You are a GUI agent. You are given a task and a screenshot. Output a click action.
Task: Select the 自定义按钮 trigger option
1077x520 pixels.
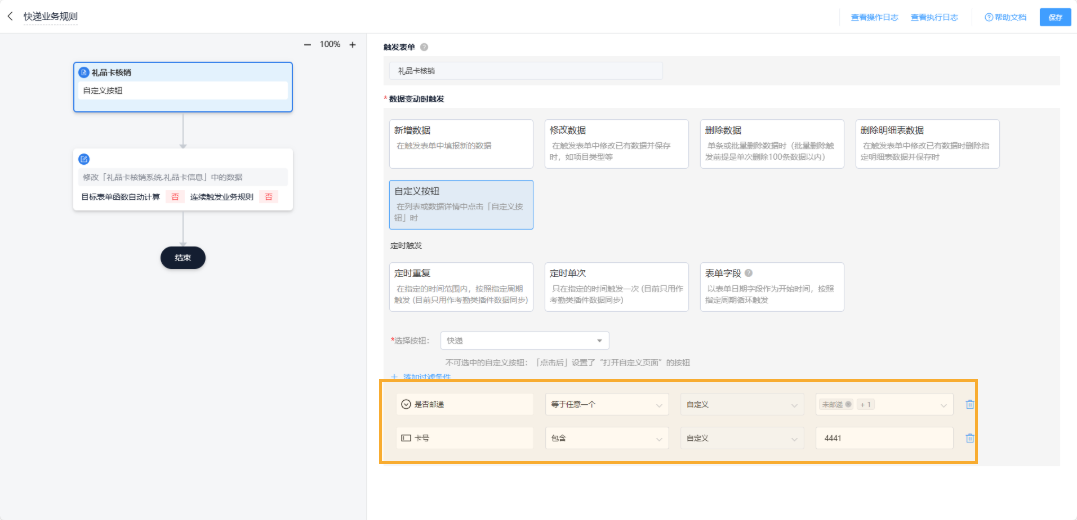click(461, 205)
